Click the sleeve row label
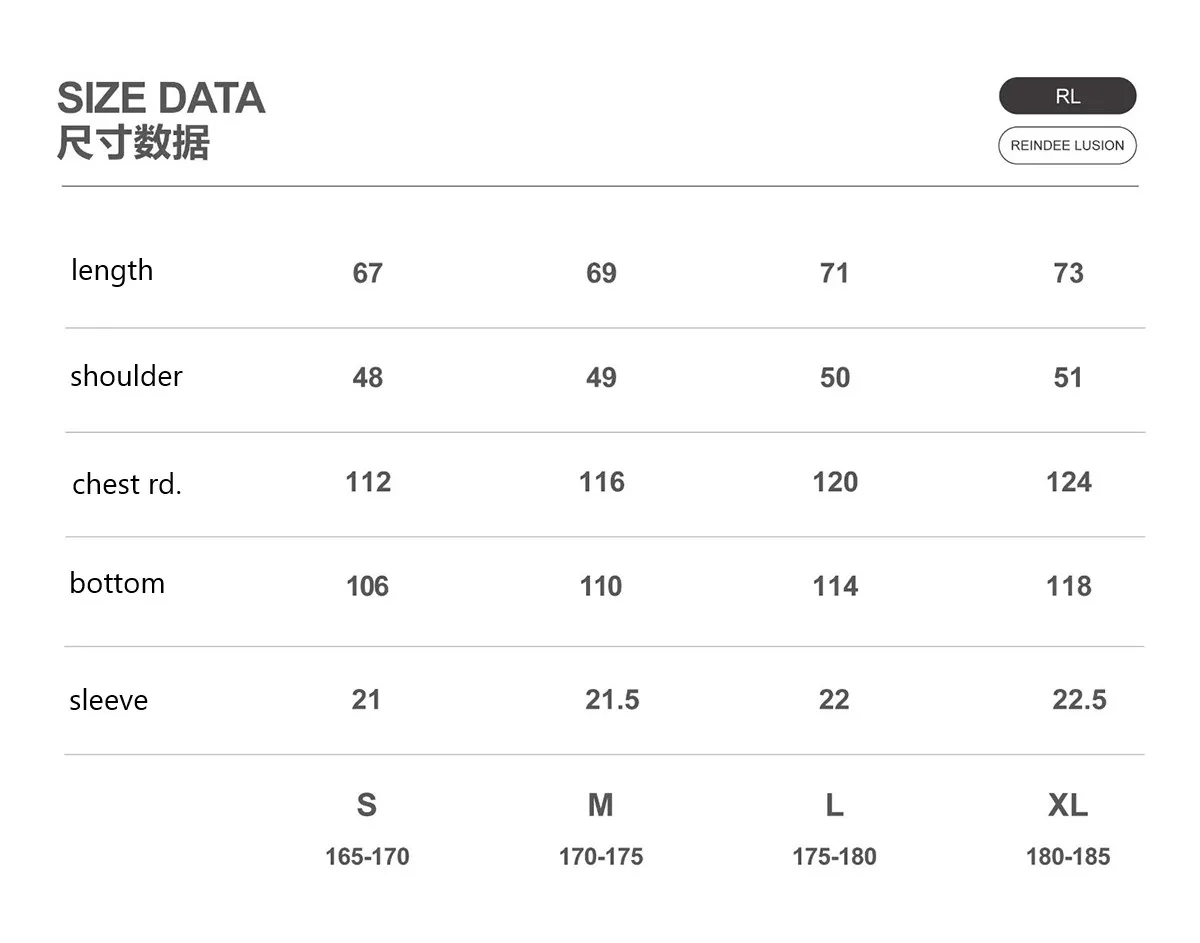 [x=108, y=700]
